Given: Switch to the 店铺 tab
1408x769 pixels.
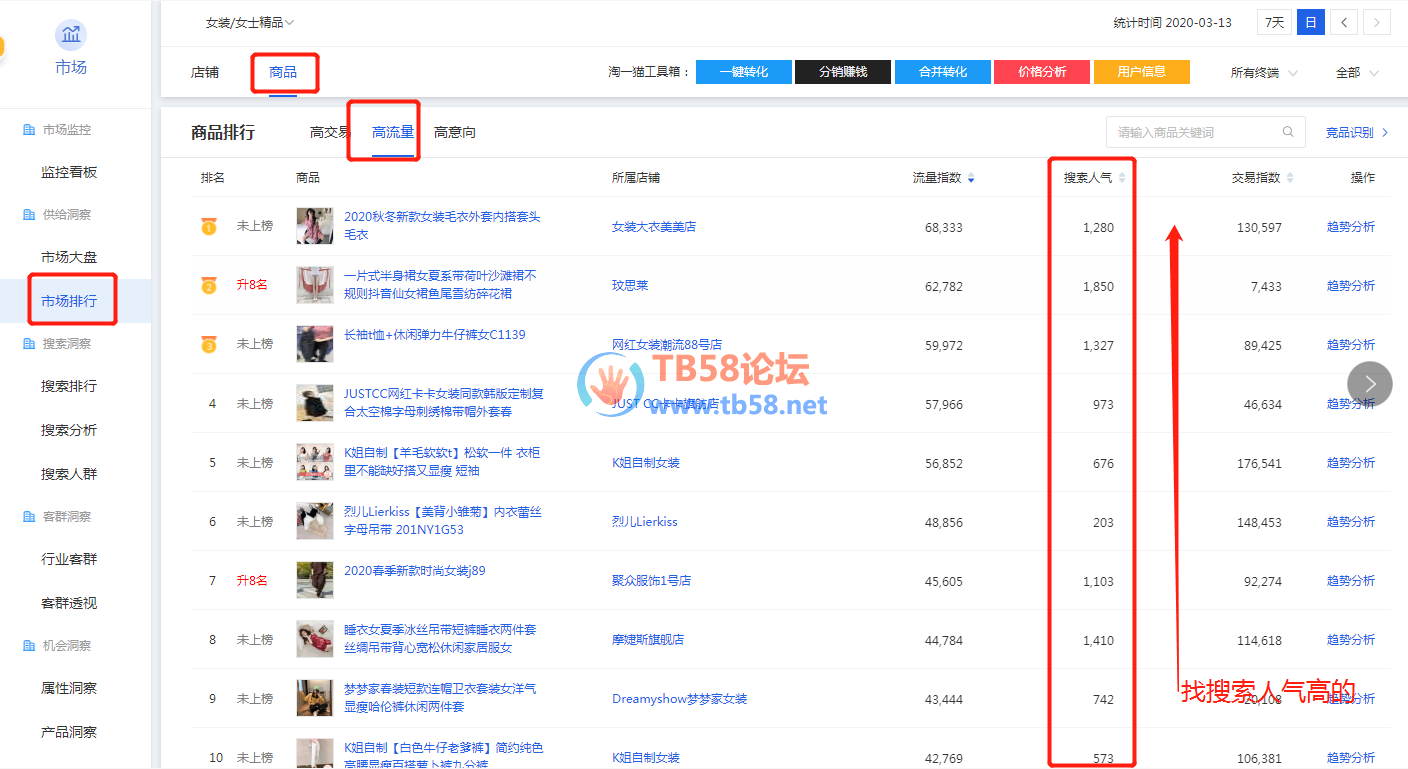Looking at the screenshot, I should click(205, 72).
